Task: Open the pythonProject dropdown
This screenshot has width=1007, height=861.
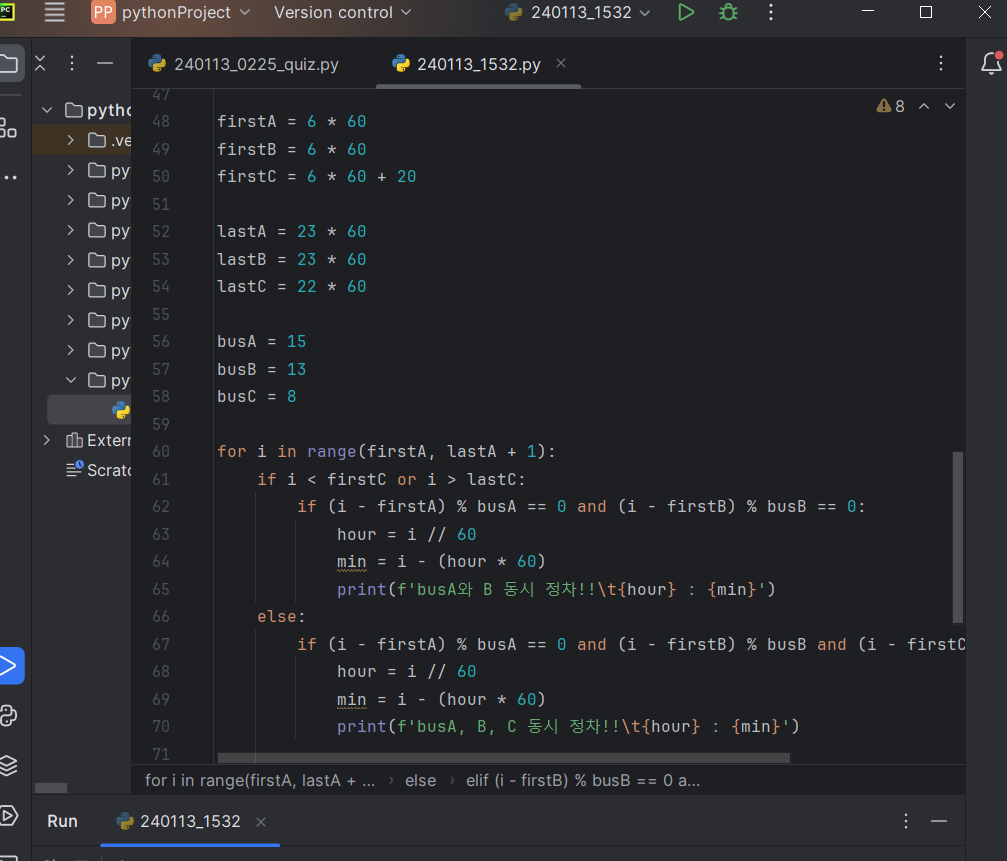Action: 171,12
